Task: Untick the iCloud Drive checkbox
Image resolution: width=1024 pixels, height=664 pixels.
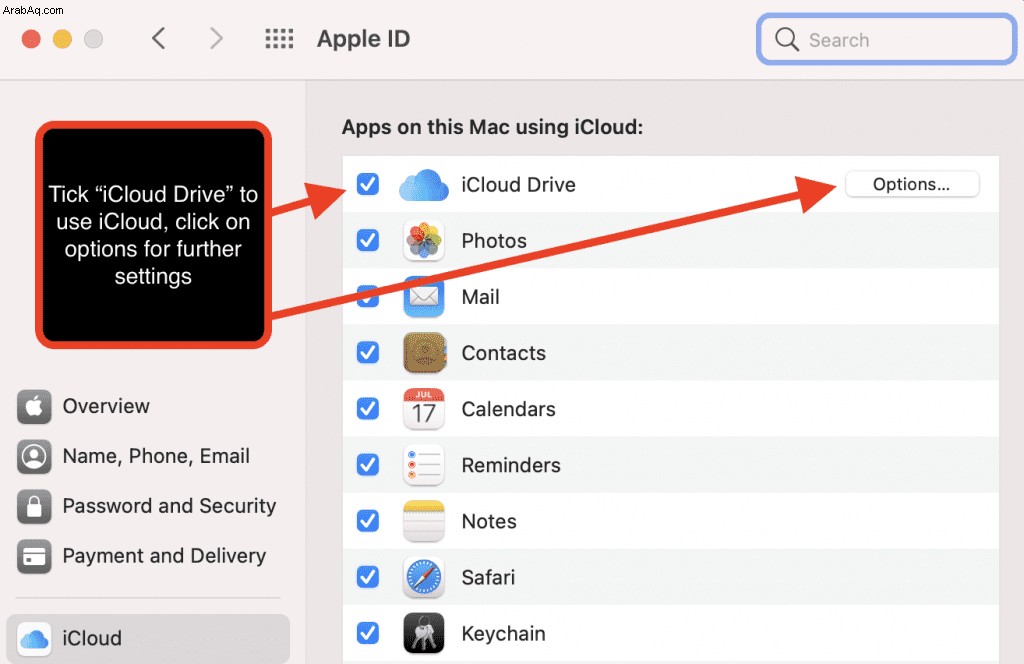Action: 368,184
